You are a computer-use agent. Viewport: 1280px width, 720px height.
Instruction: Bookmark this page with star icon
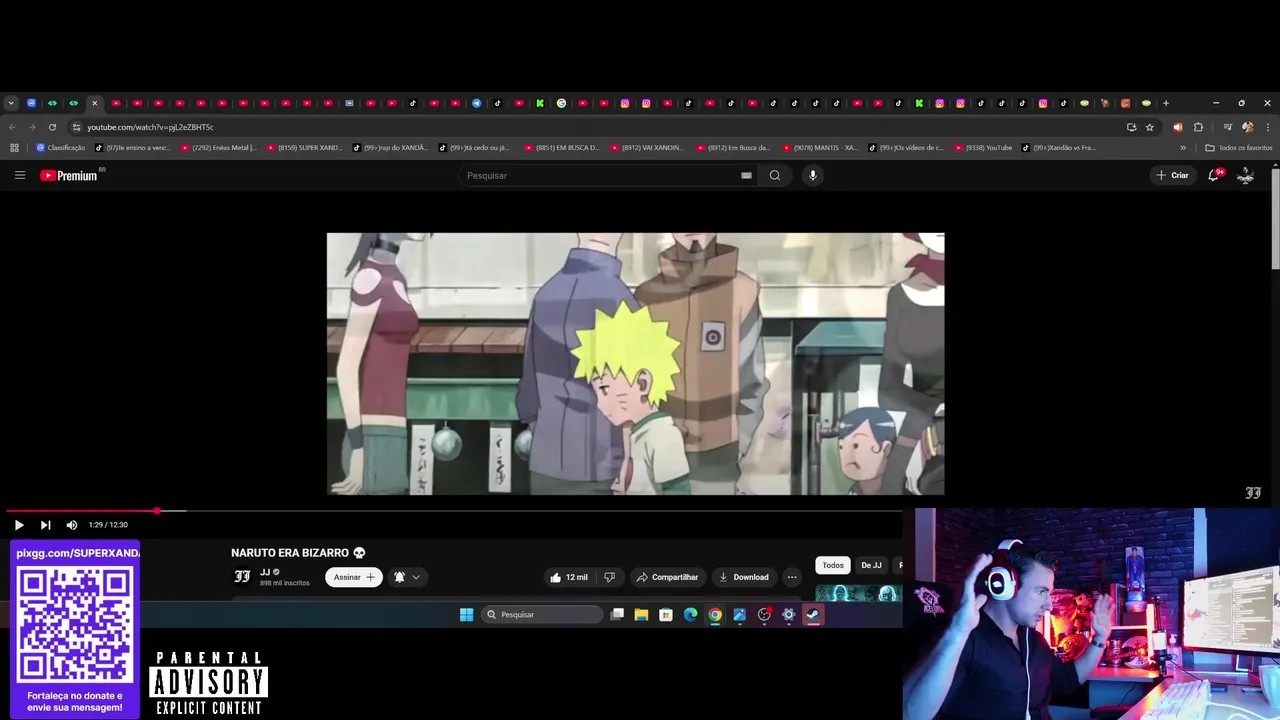[x=1150, y=127]
